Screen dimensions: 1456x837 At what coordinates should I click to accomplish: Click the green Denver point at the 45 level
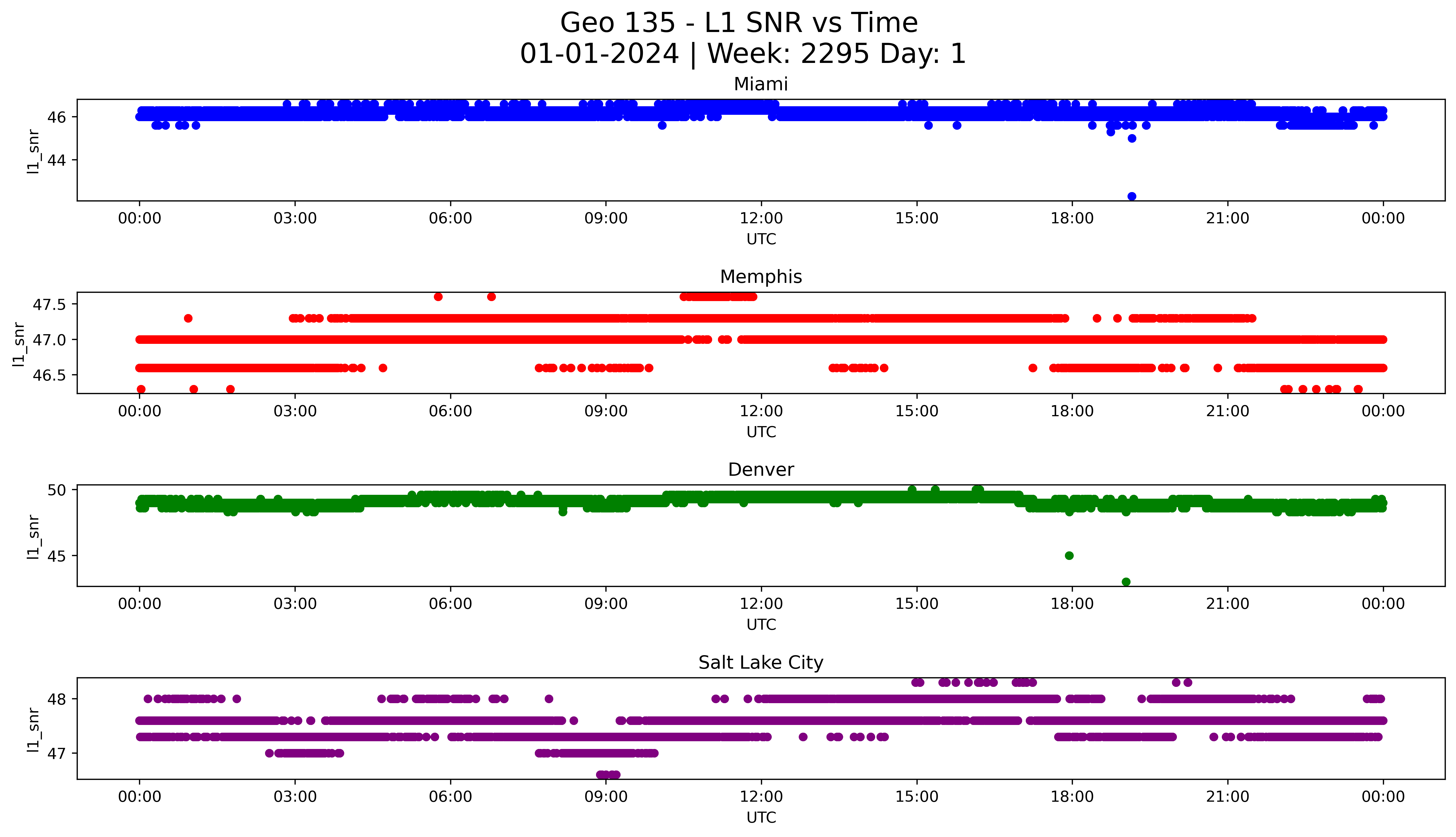[x=1070, y=556]
